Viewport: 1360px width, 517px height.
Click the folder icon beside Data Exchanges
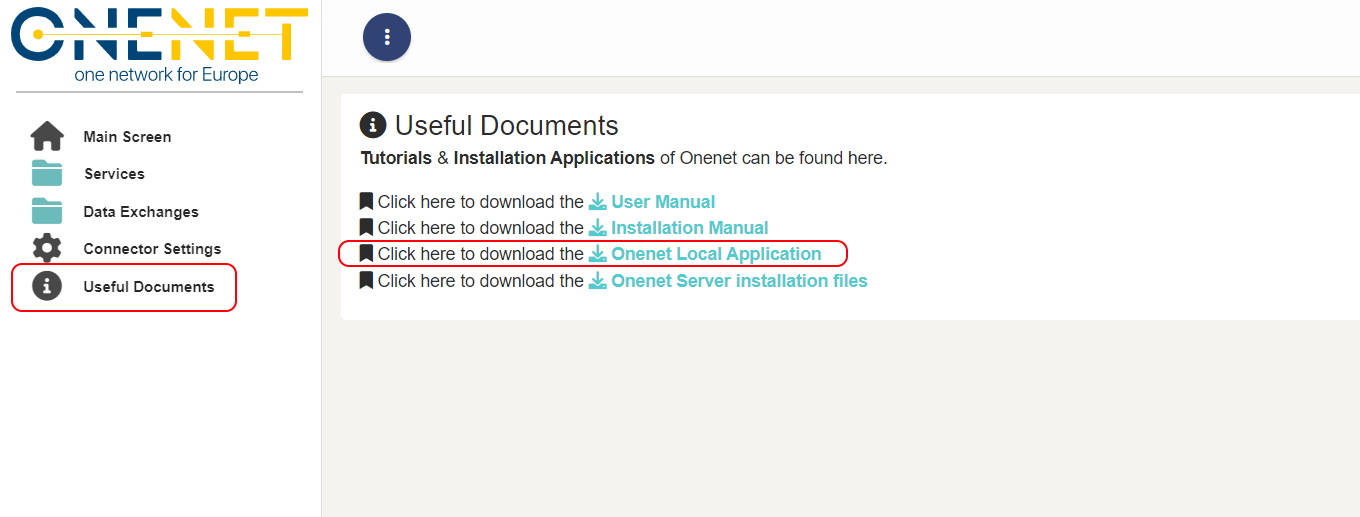[x=47, y=211]
